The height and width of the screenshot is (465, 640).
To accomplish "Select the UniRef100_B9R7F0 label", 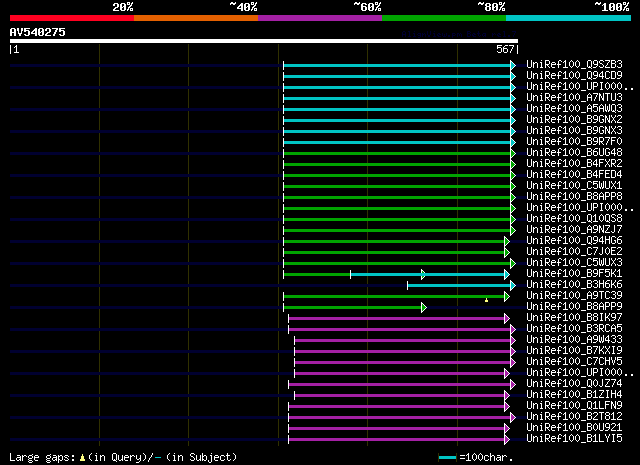I will (574, 142).
